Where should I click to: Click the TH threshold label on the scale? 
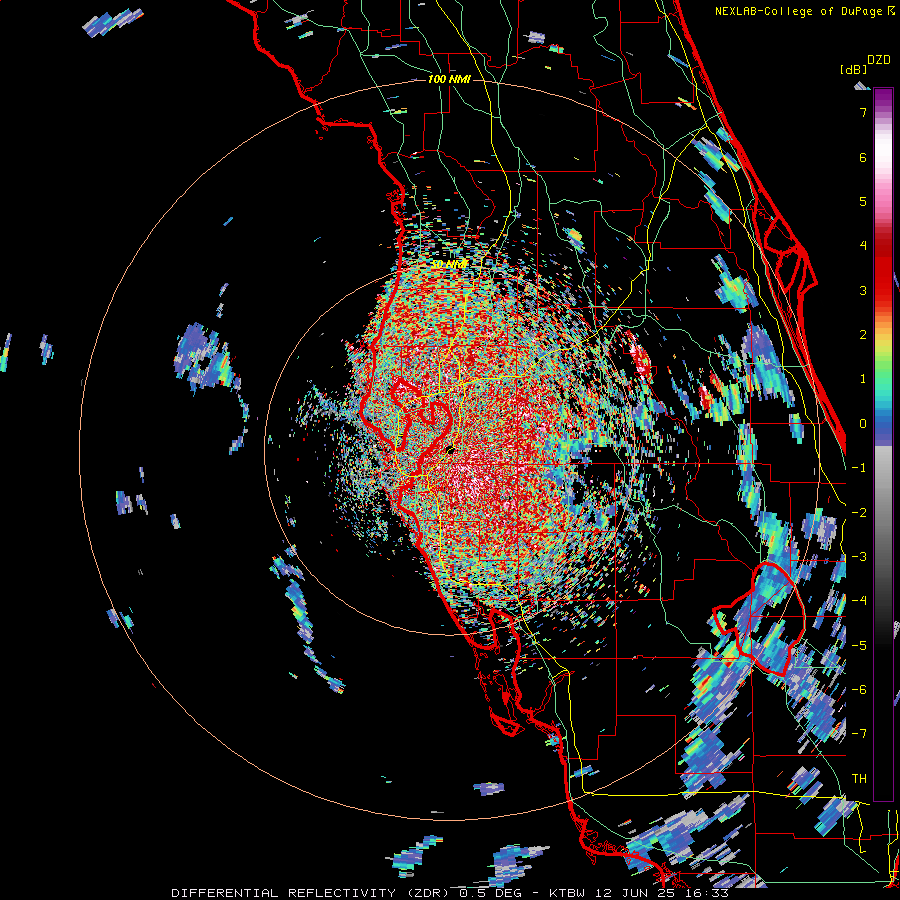point(859,779)
